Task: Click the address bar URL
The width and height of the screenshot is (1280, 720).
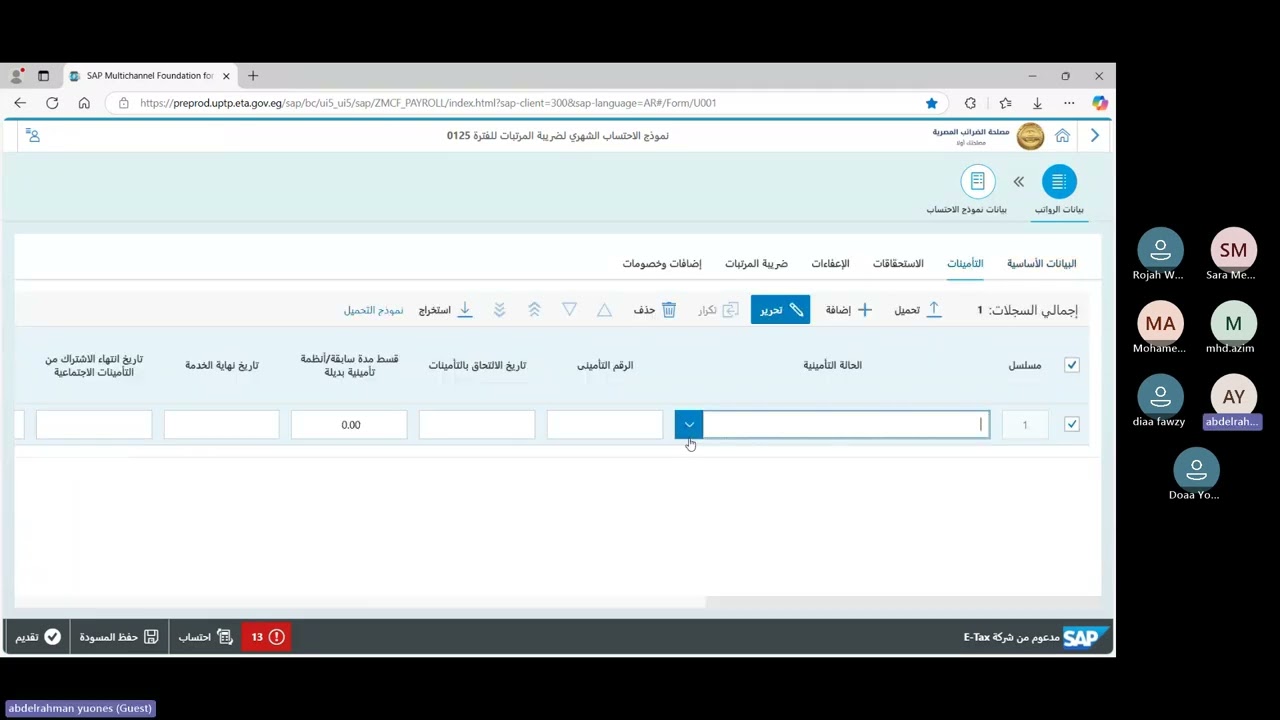Action: click(428, 103)
